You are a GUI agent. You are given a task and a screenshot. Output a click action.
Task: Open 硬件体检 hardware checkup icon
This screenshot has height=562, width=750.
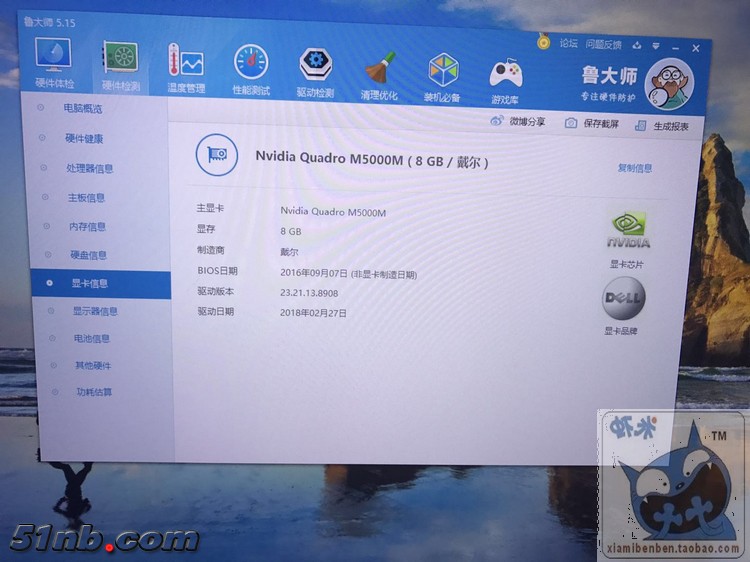tap(54, 63)
